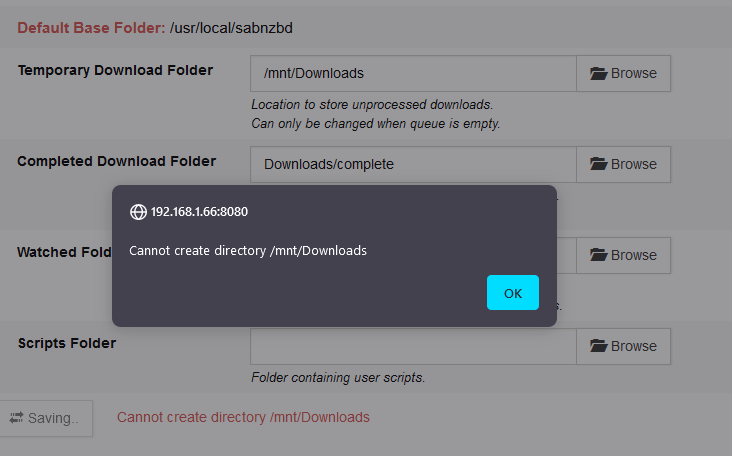
Task: Click the Scripts Folder input field
Action: (x=413, y=346)
